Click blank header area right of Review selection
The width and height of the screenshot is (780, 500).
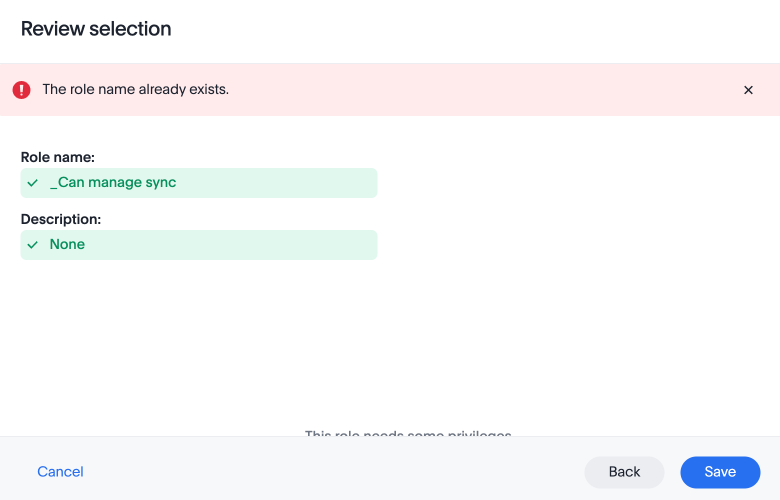pos(480,29)
